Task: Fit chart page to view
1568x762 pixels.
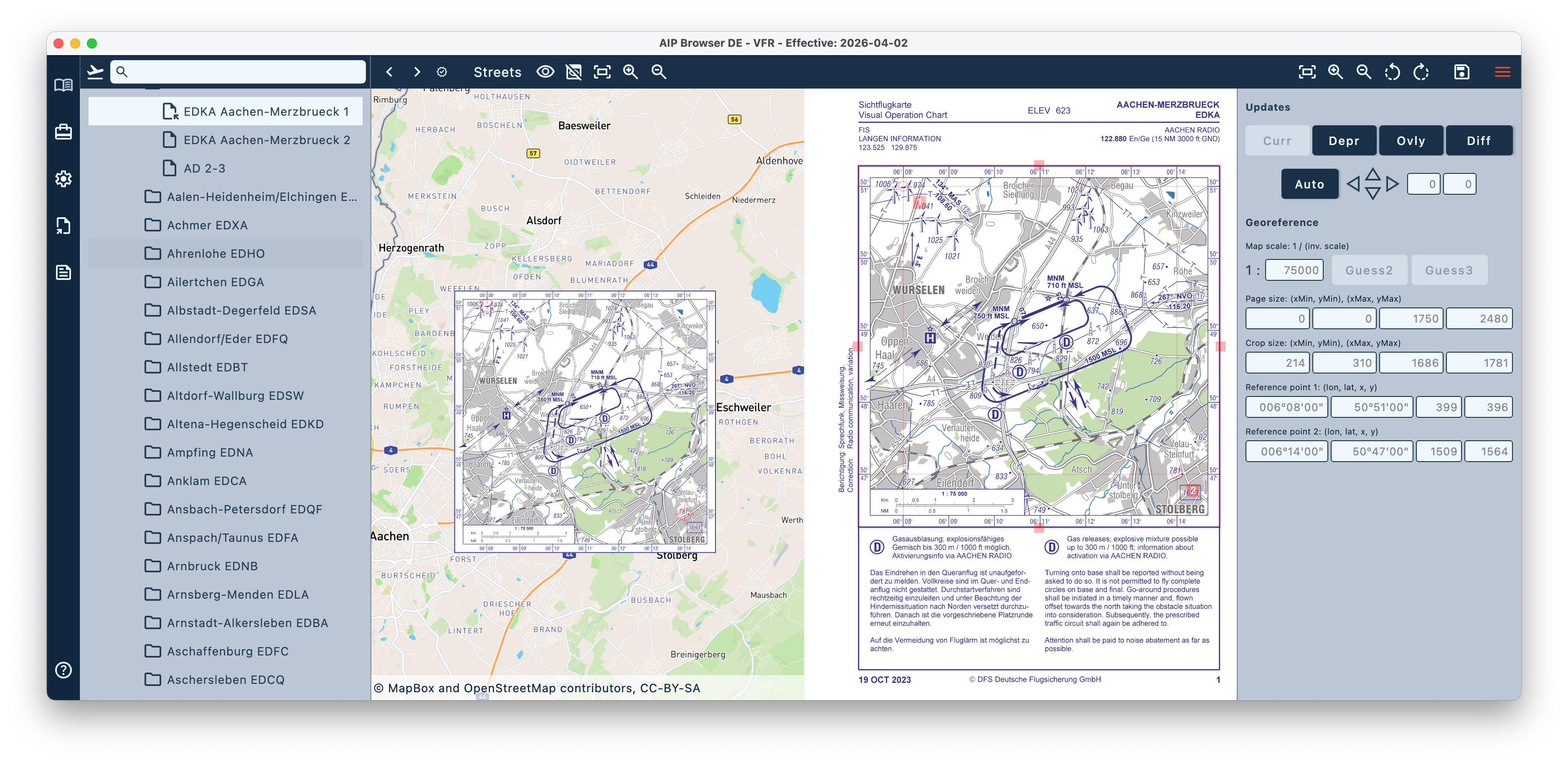Action: click(1307, 72)
